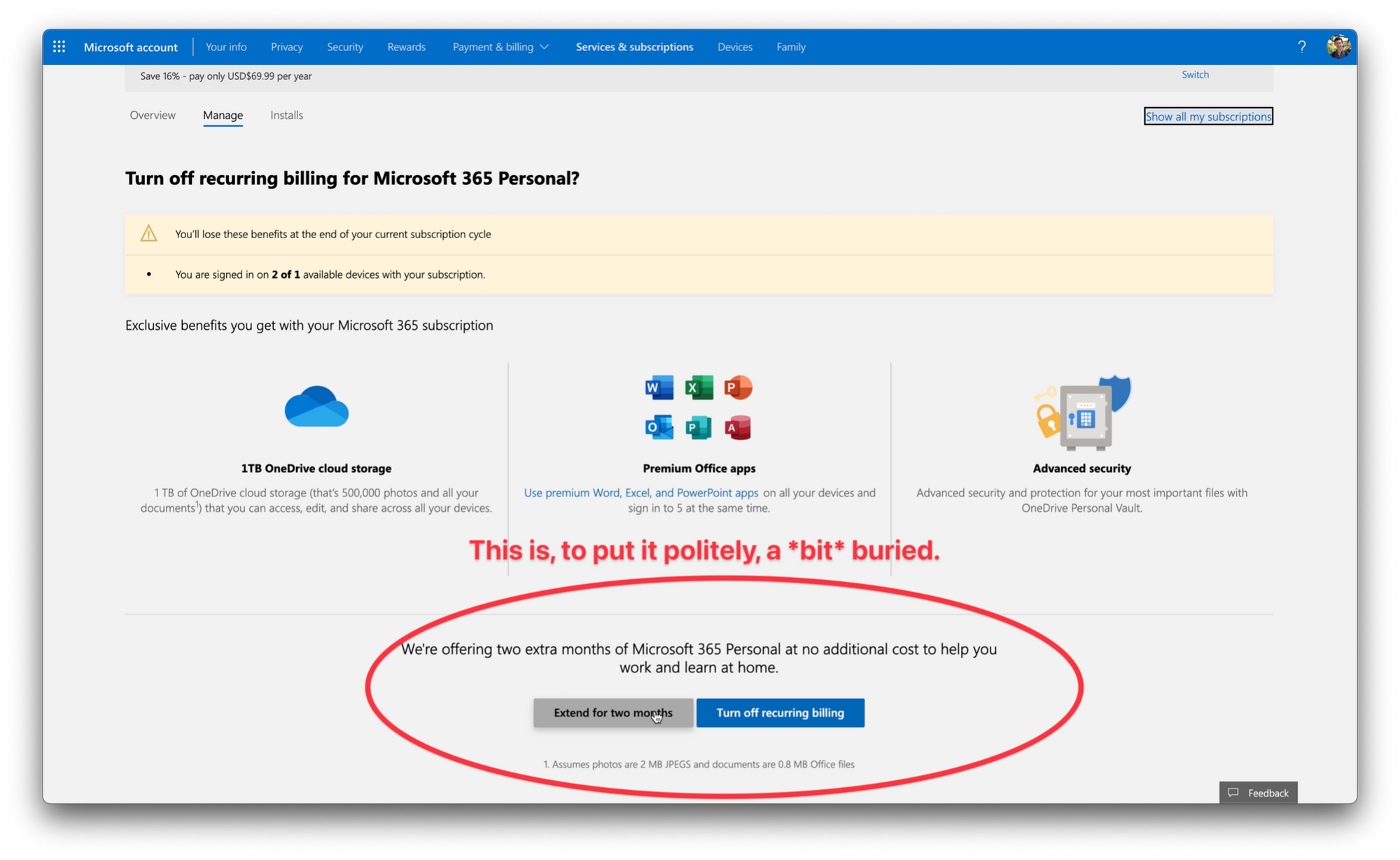This screenshot has width=1400, height=860.
Task: Switch to the Overview tab
Action: click(153, 115)
